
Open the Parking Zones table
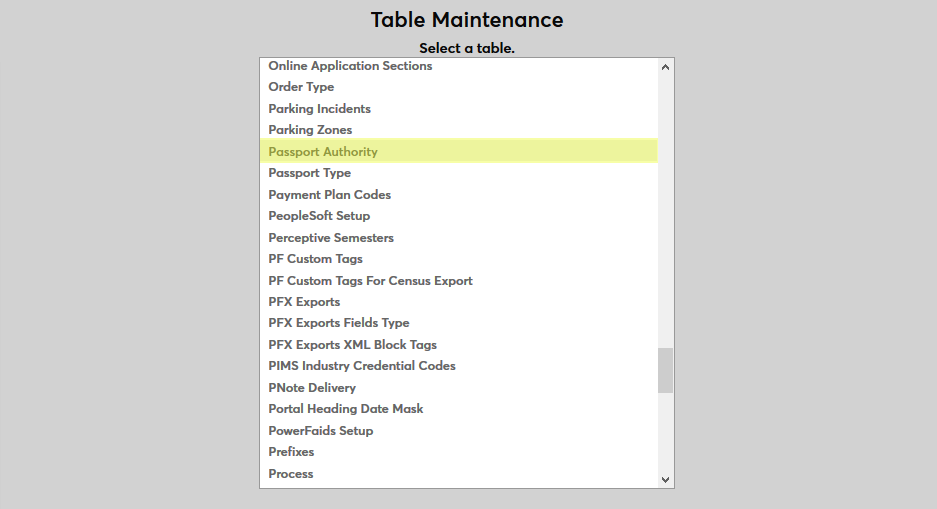pyautogui.click(x=310, y=130)
